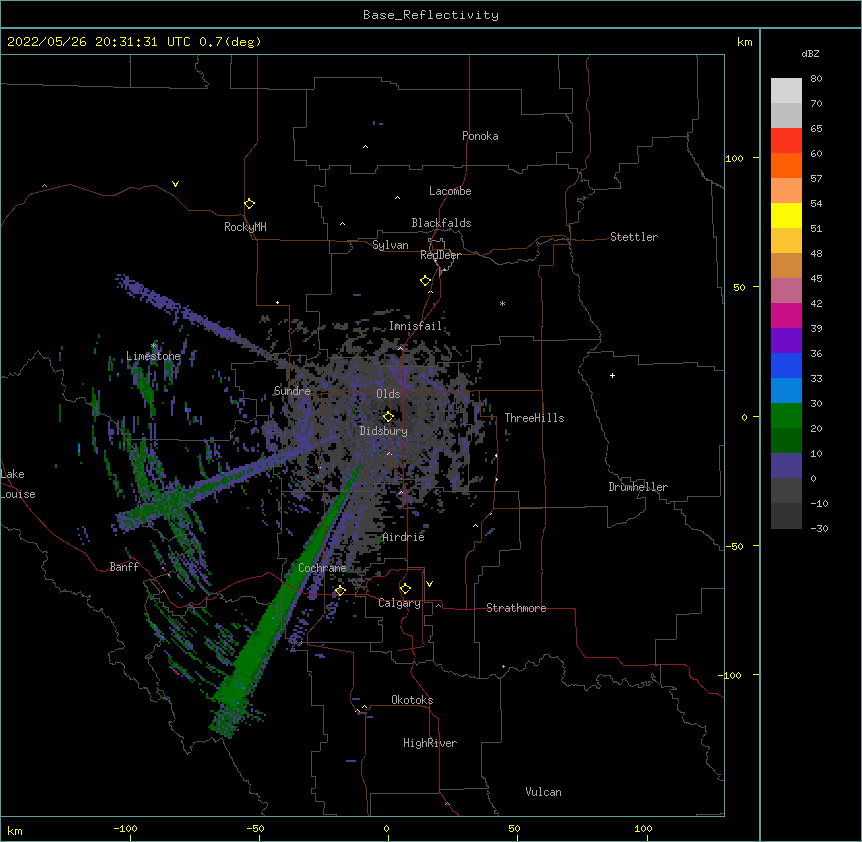Viewport: 862px width, 842px height.
Task: Click the yellow V marker northwest of RockyMH
Action: pos(175,184)
